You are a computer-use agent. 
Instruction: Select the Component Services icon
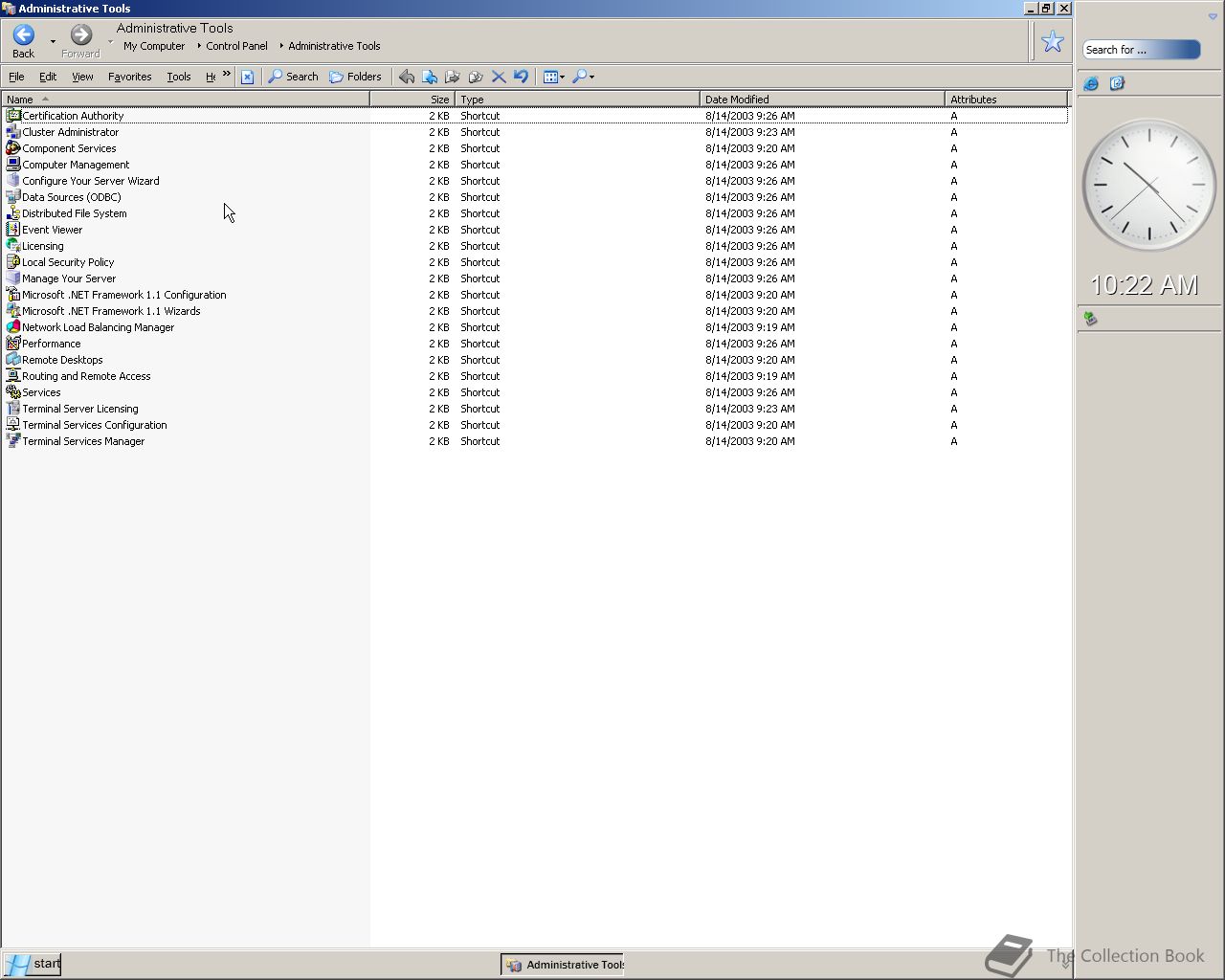pyautogui.click(x=13, y=148)
